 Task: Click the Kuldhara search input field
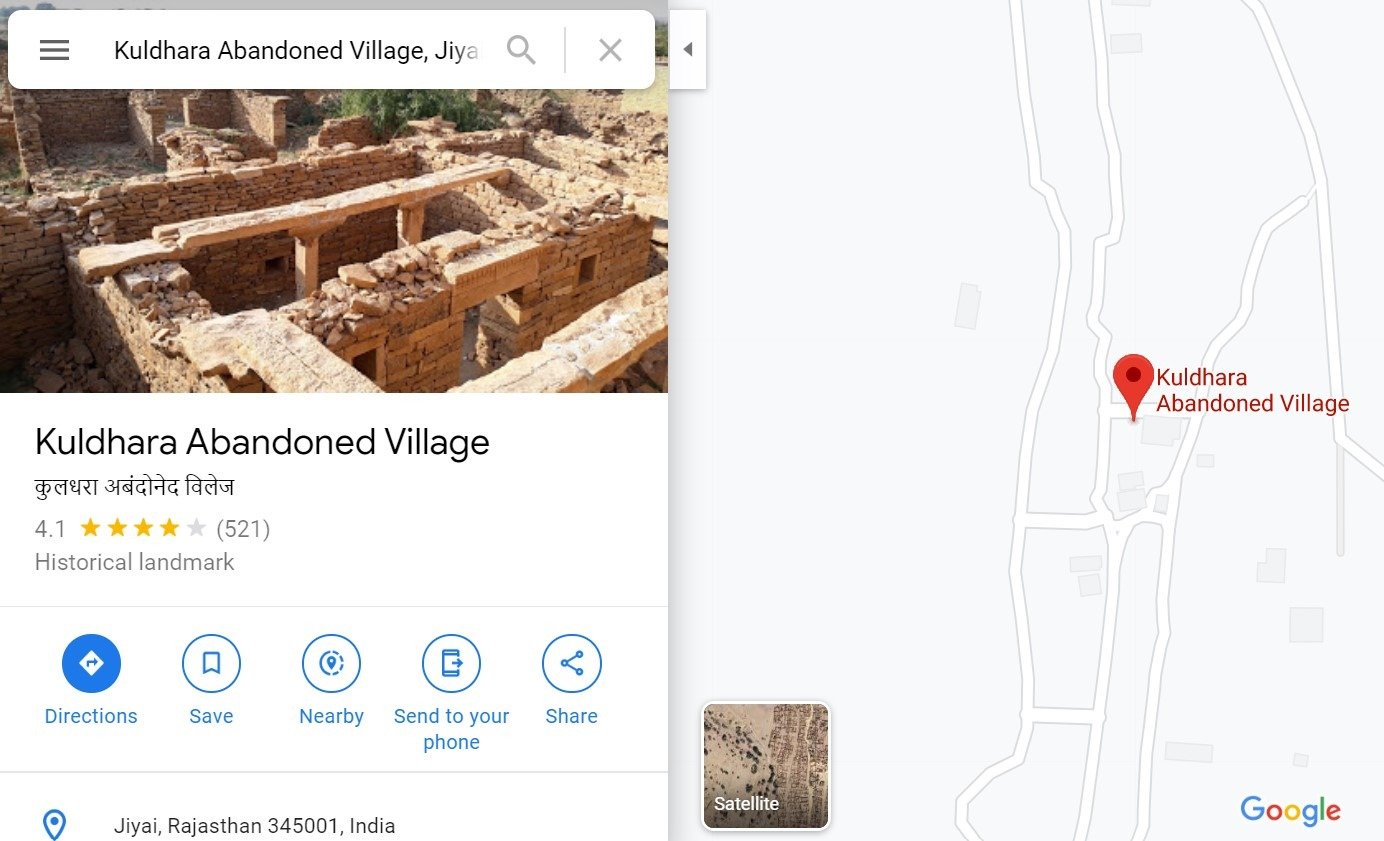pyautogui.click(x=296, y=50)
